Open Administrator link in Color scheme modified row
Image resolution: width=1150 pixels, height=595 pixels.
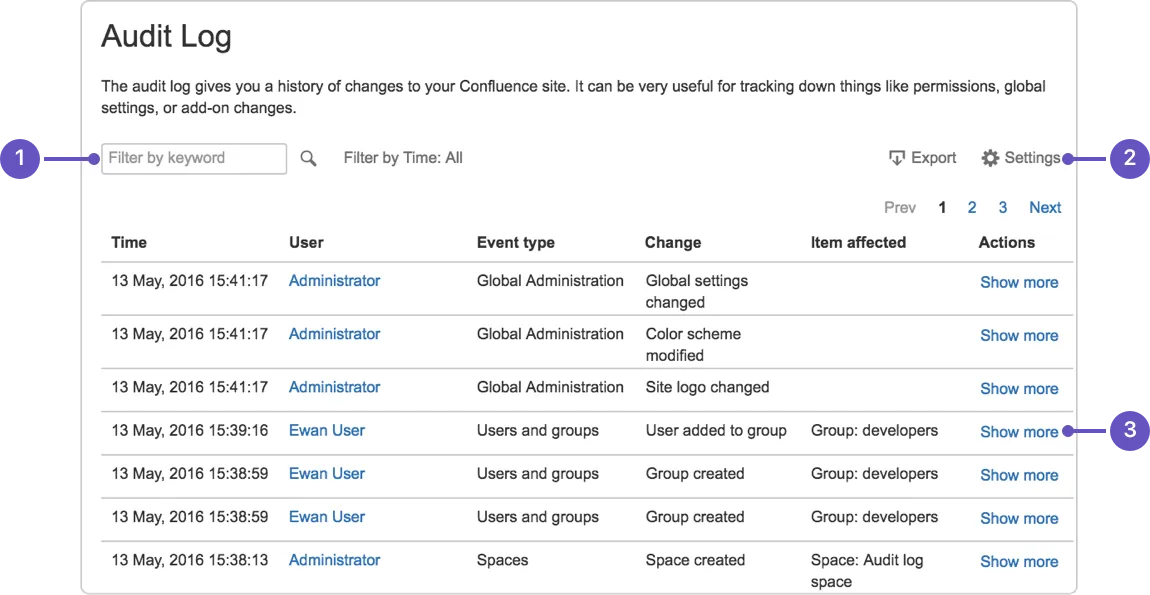point(334,334)
